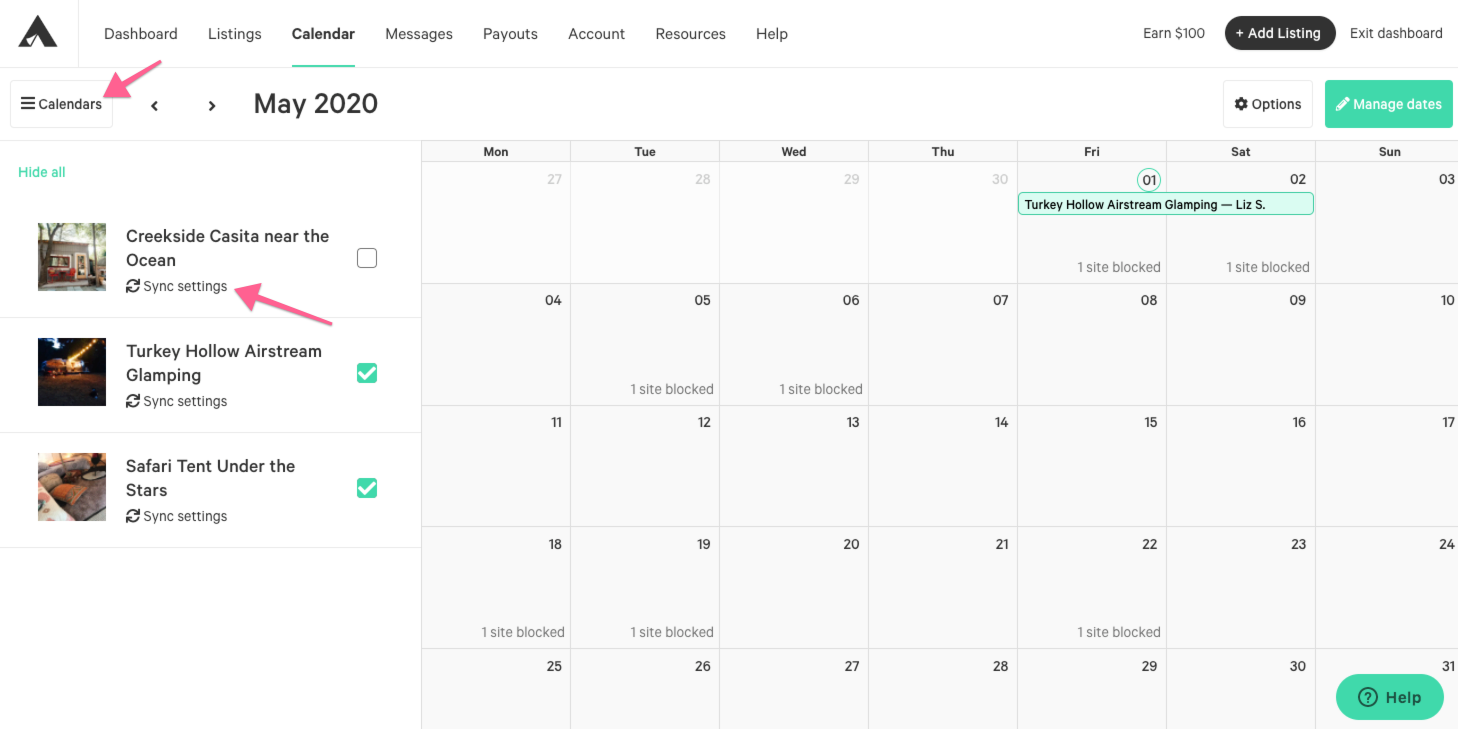Image resolution: width=1458 pixels, height=729 pixels.
Task: Click '1 site blocked' on May 18
Action: coord(523,632)
